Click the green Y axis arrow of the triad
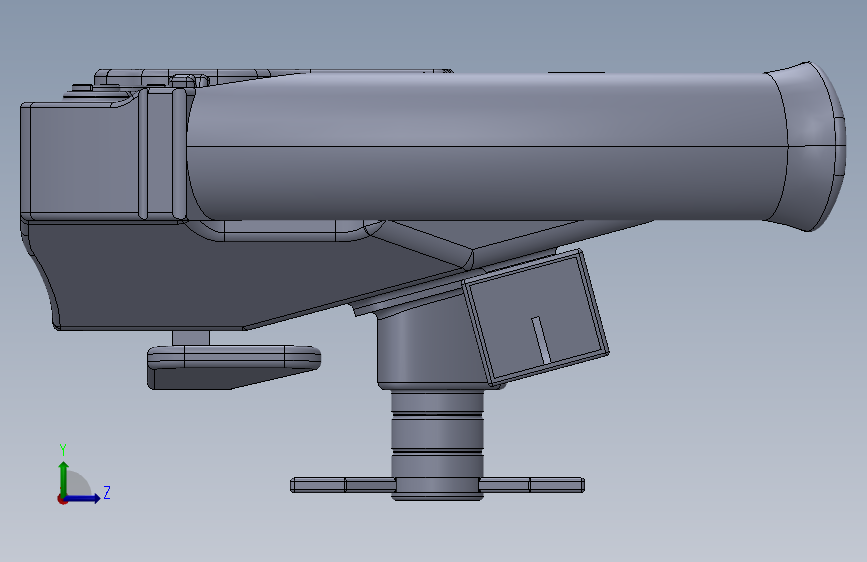This screenshot has width=867, height=562. point(64,478)
